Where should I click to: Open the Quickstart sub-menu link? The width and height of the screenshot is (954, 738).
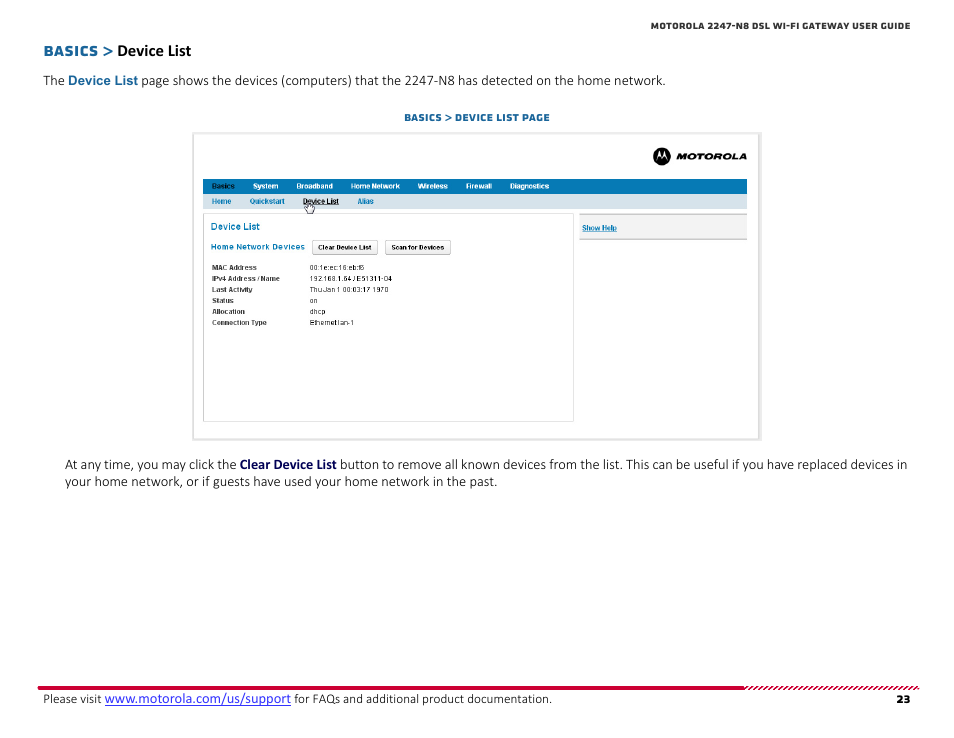tap(267, 201)
